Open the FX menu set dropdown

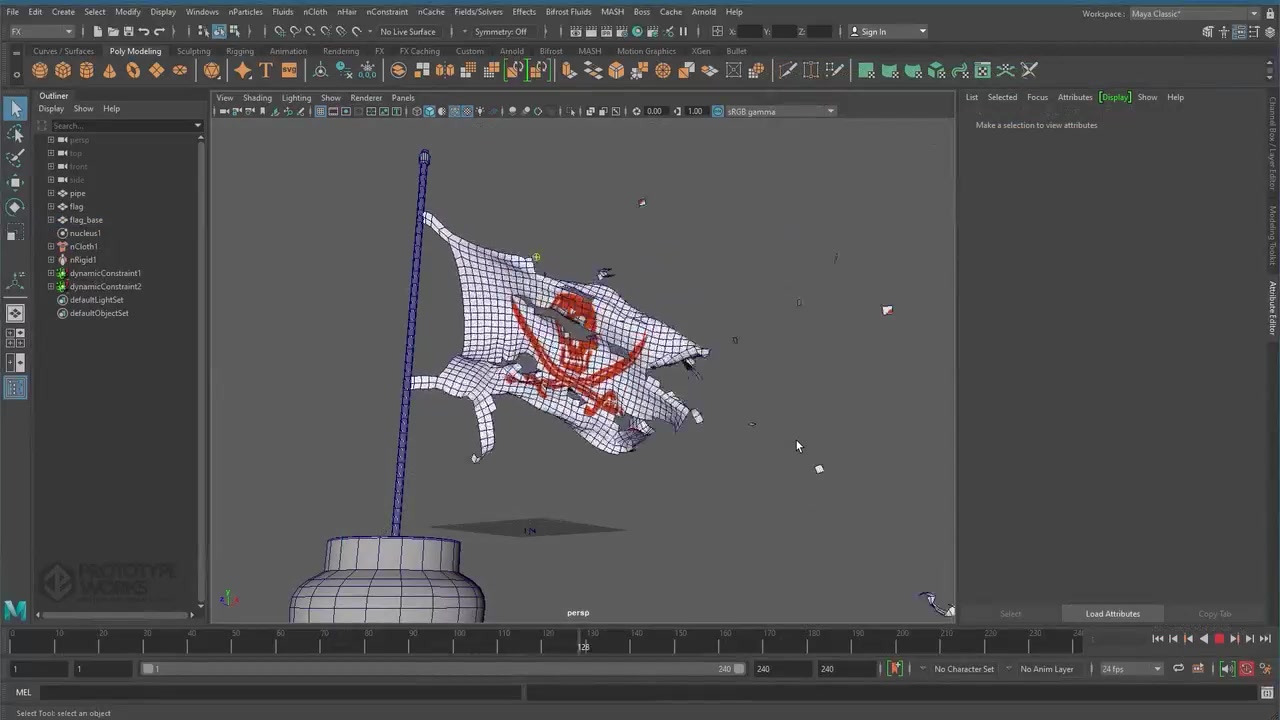click(40, 31)
